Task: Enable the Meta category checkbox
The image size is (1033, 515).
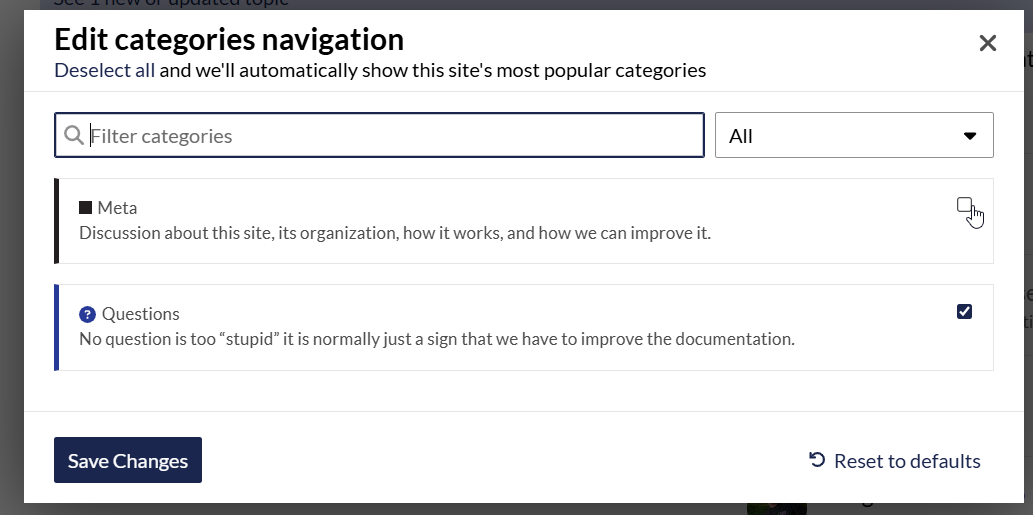Action: [x=964, y=205]
